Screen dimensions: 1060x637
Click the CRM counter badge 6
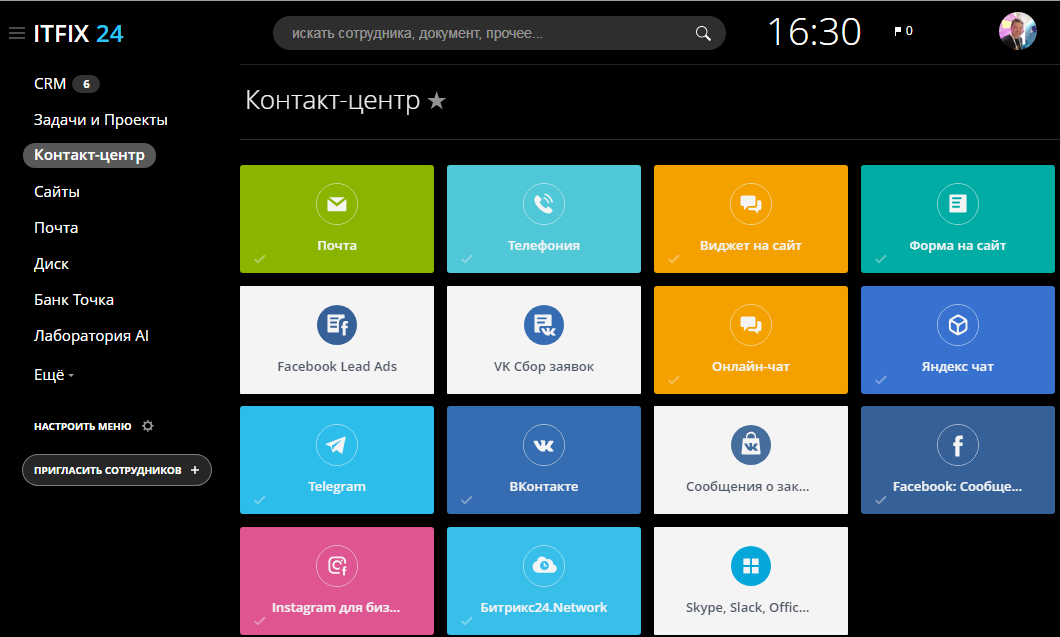(x=86, y=84)
